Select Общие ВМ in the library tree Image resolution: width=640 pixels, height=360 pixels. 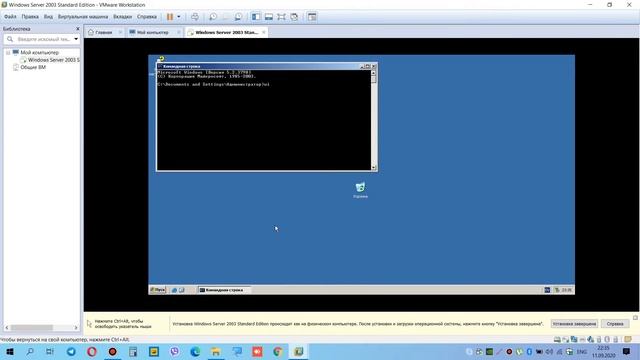pos(33,67)
